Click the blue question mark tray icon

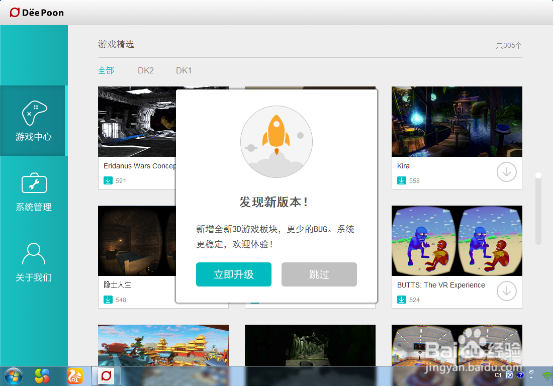click(x=520, y=375)
